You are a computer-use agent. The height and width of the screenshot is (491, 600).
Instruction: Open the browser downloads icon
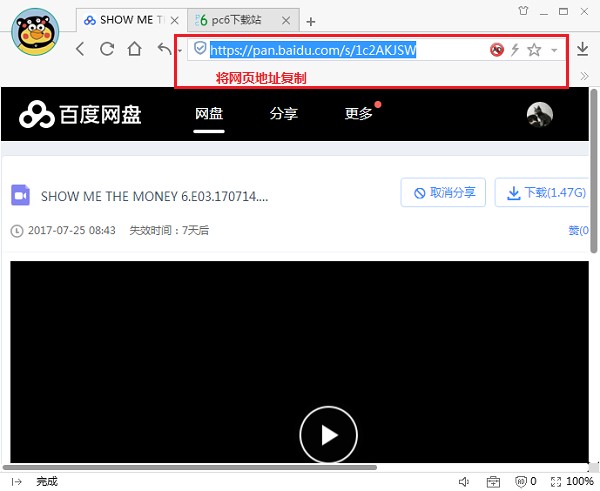[582, 49]
